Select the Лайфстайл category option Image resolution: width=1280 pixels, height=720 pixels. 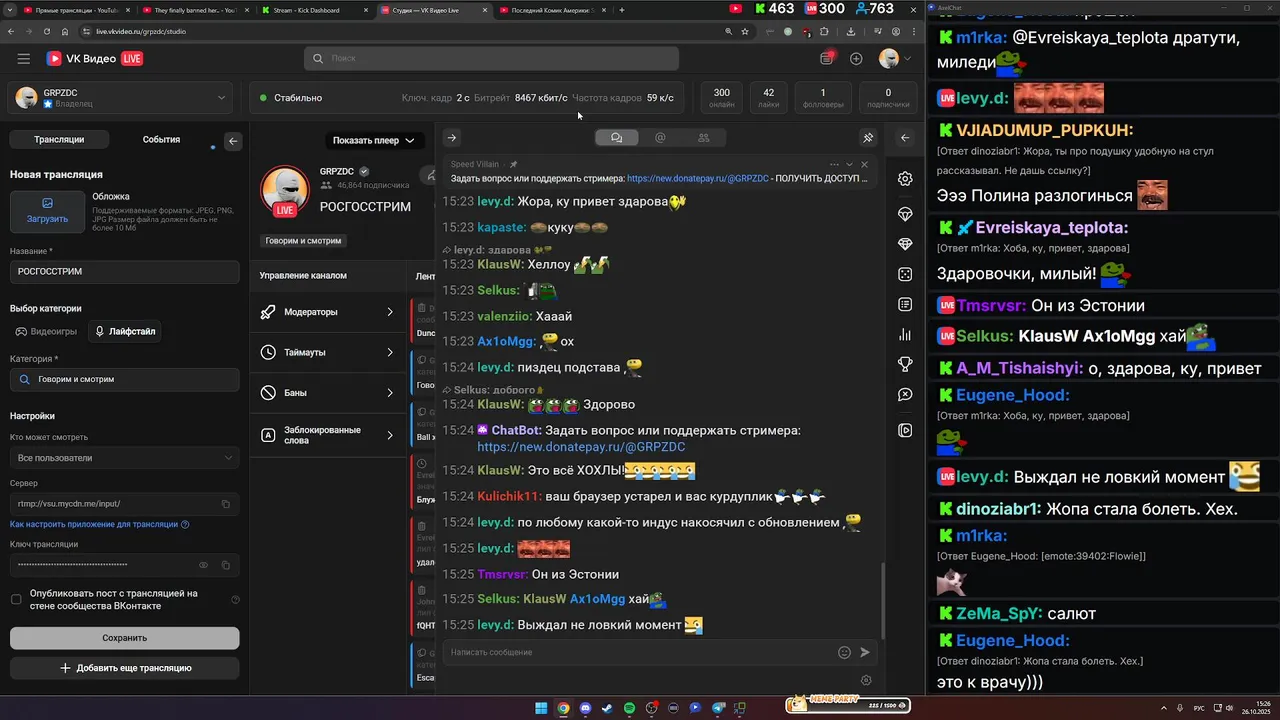(x=125, y=331)
